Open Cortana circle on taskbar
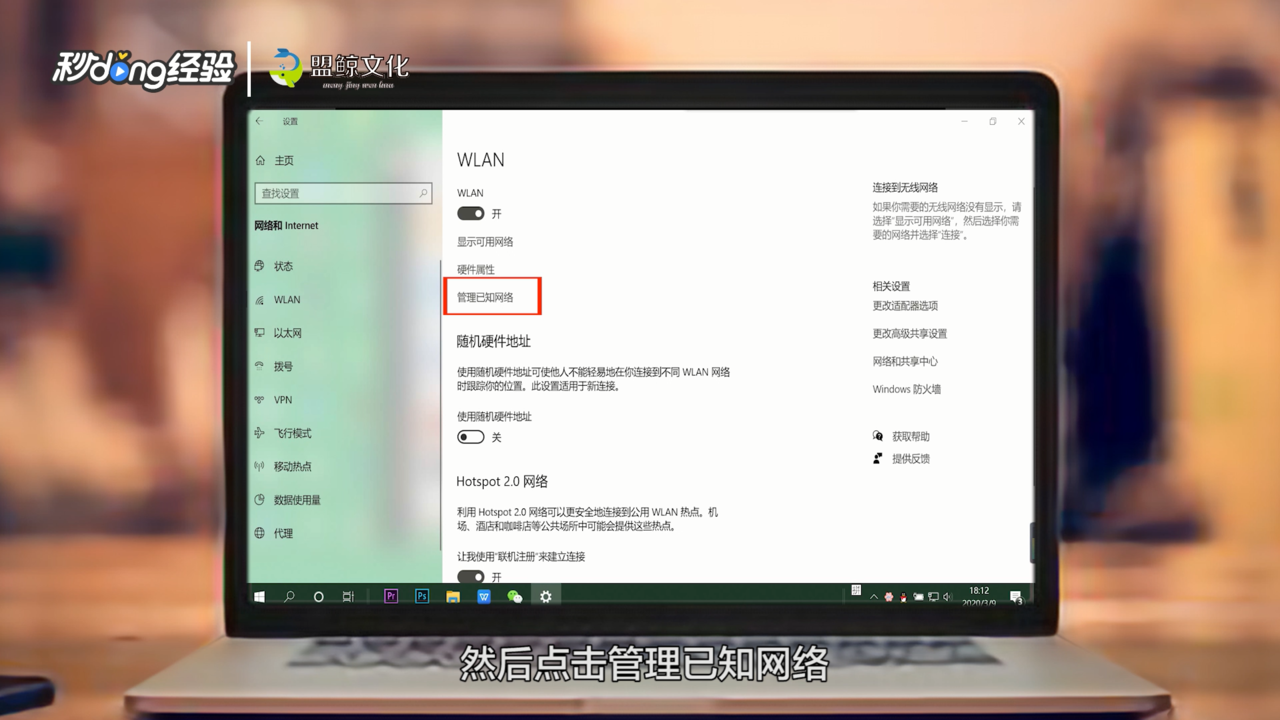 point(318,596)
